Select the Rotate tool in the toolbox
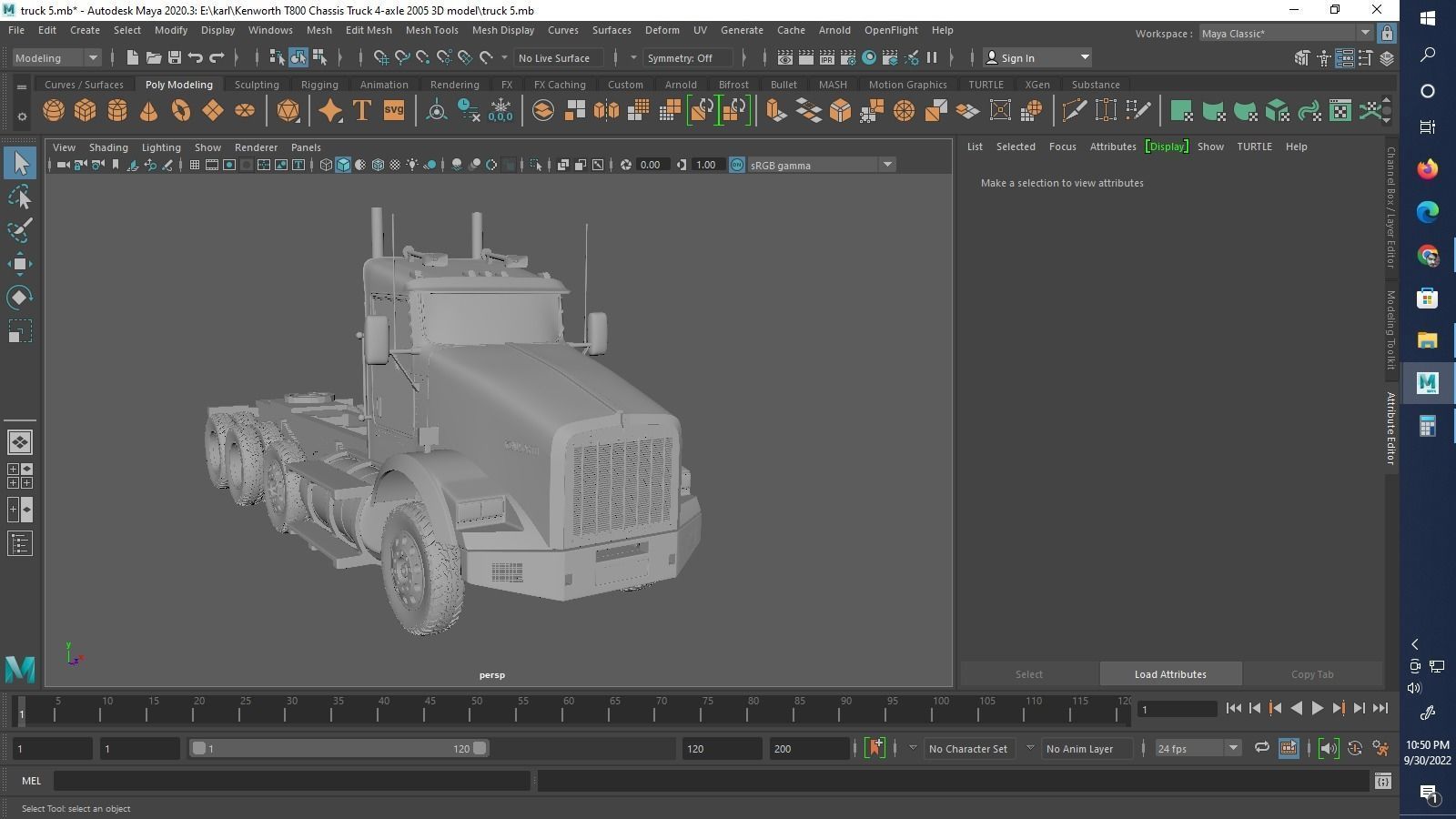Image resolution: width=1456 pixels, height=819 pixels. coord(20,298)
